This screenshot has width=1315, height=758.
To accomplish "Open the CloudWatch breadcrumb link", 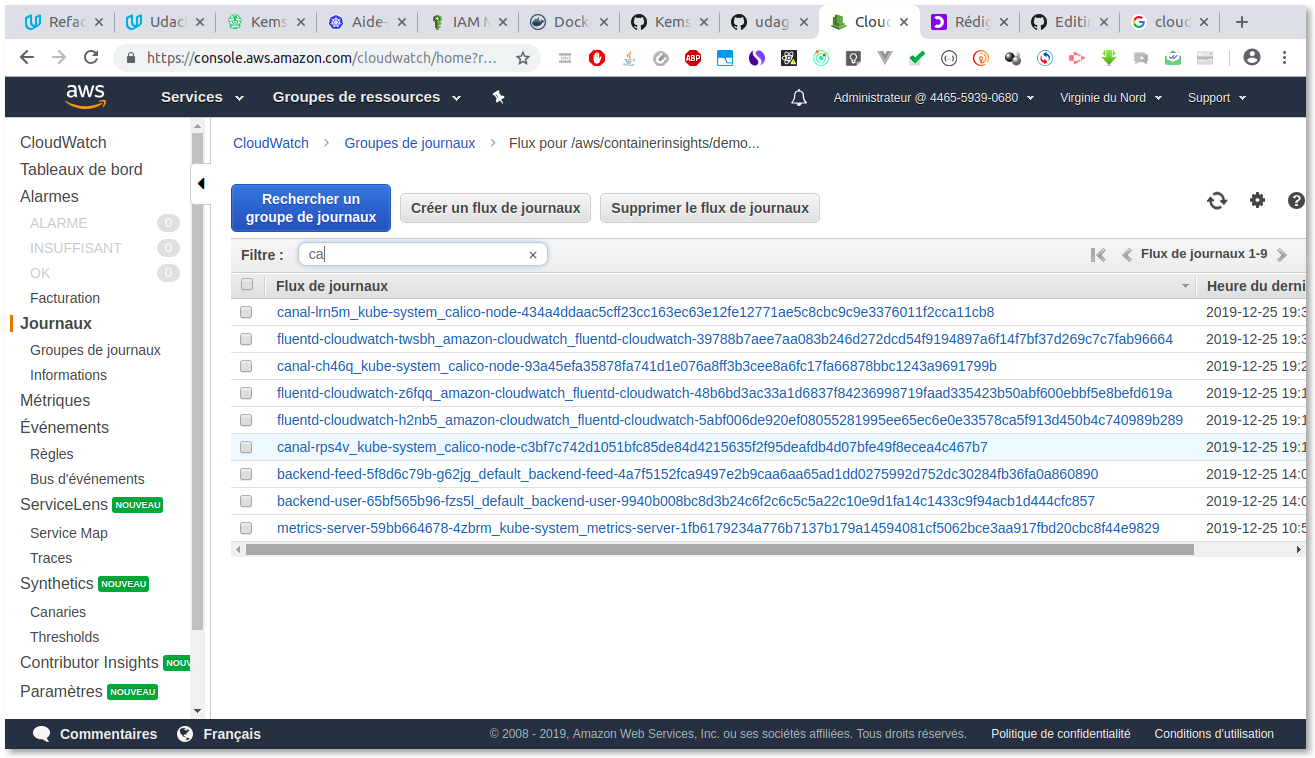I will 271,143.
